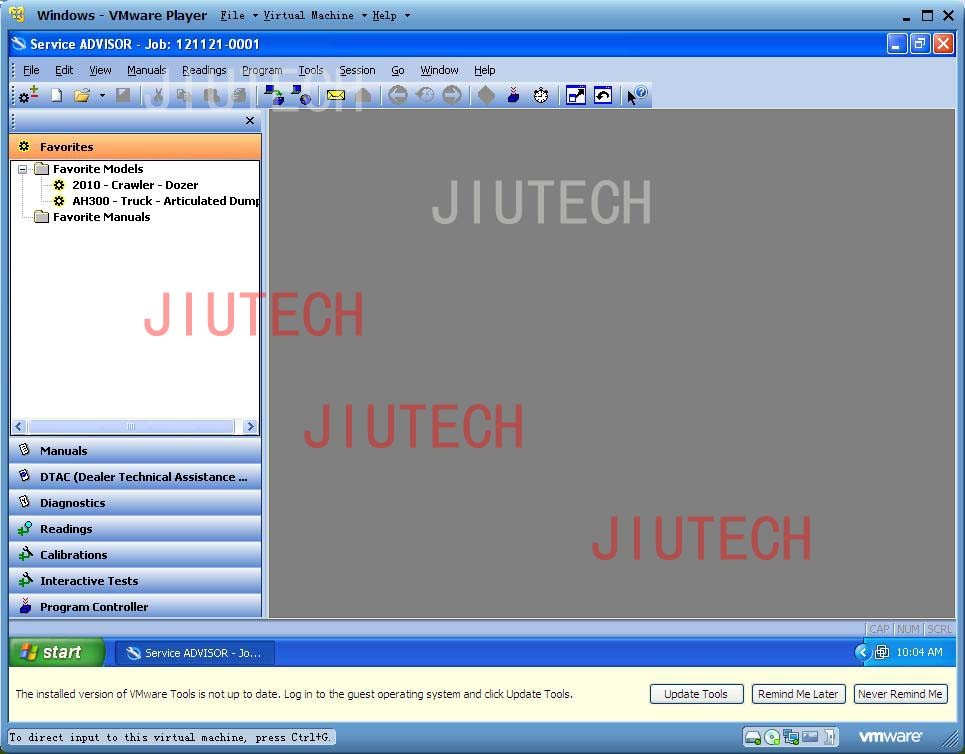Open the Session menu
Screen dimensions: 965x754
[357, 70]
